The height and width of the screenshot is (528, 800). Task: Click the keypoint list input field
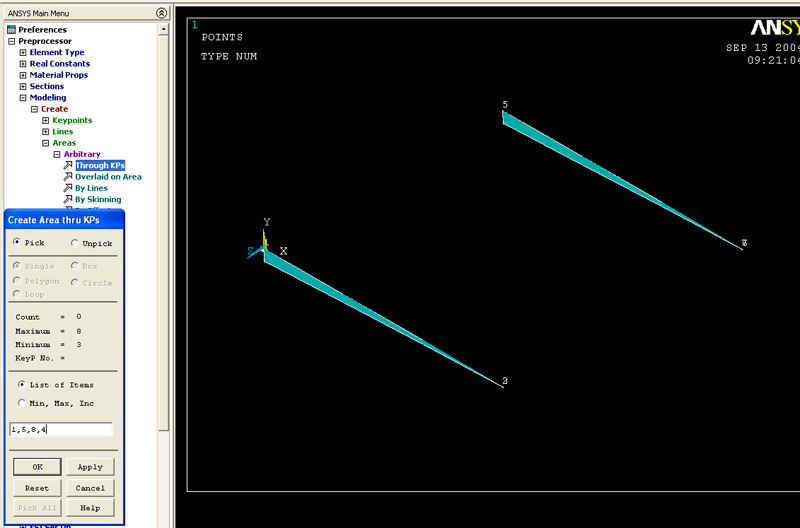pyautogui.click(x=61, y=429)
